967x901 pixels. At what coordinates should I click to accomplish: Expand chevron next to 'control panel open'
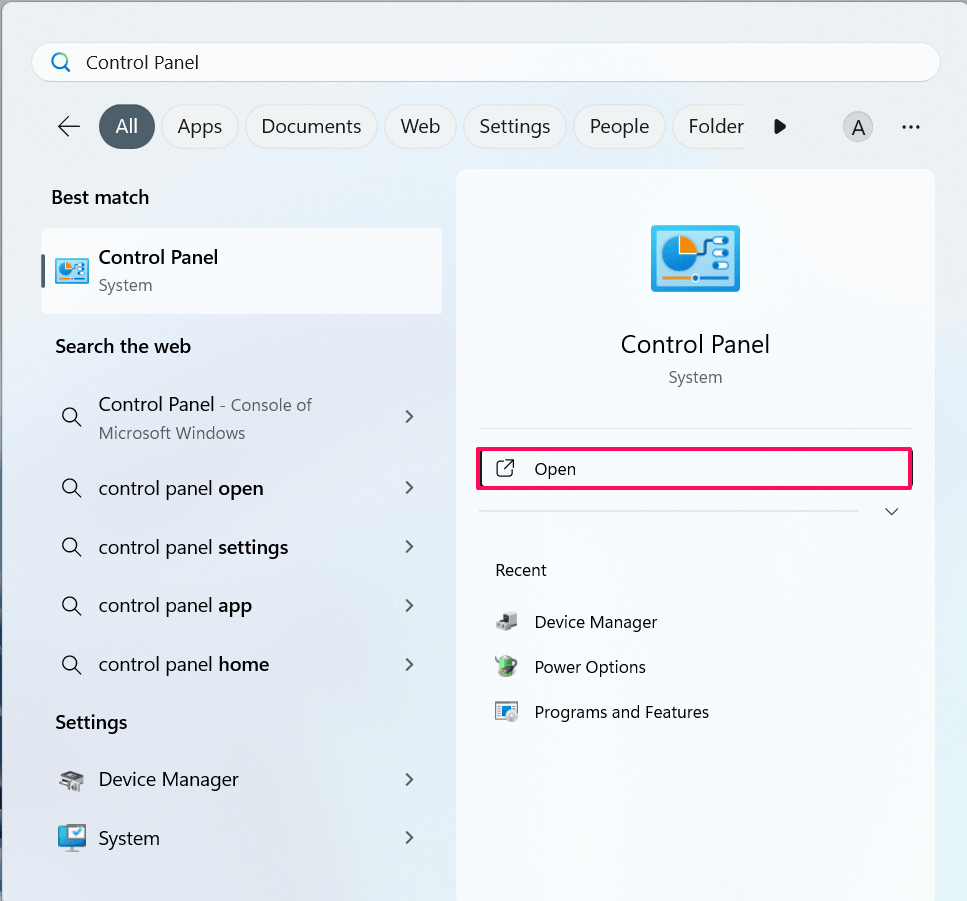[x=409, y=488]
